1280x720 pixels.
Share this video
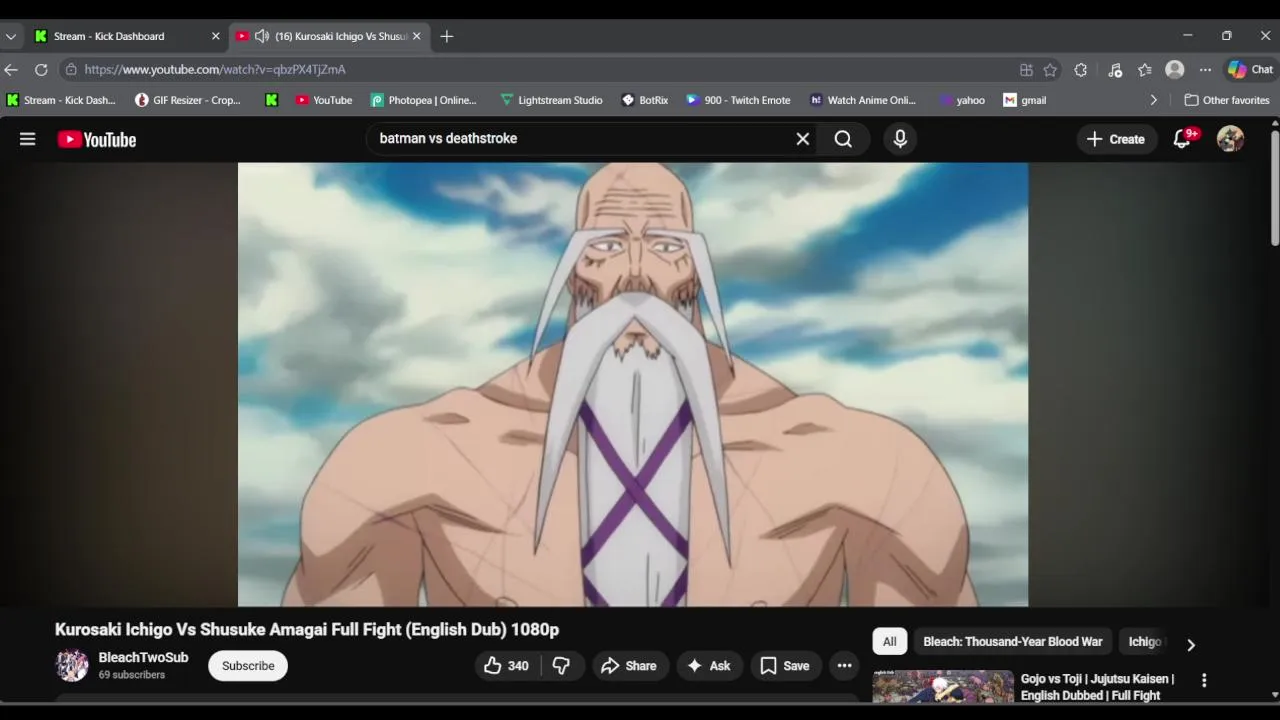(628, 666)
